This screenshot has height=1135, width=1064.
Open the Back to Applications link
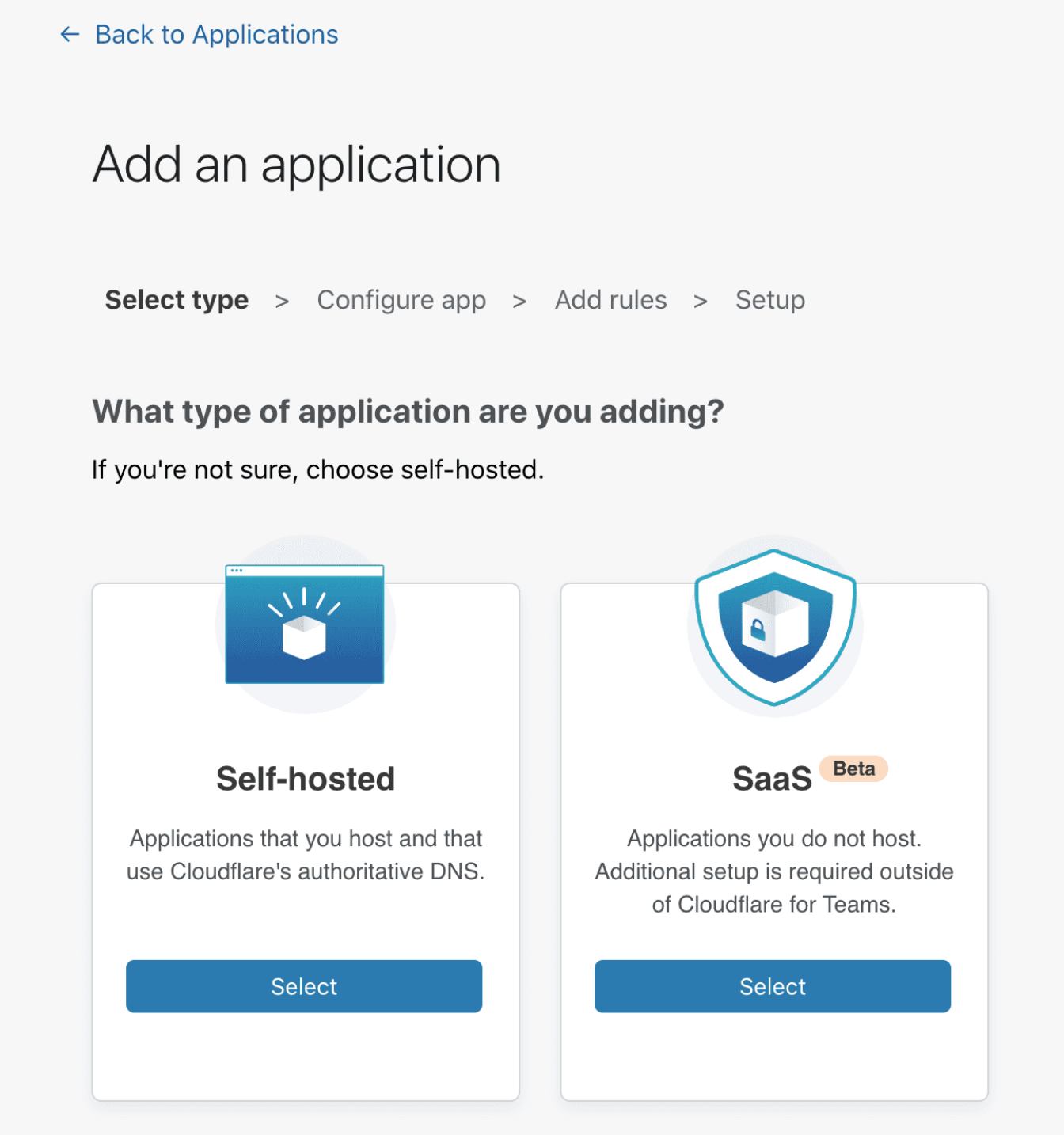(x=215, y=34)
